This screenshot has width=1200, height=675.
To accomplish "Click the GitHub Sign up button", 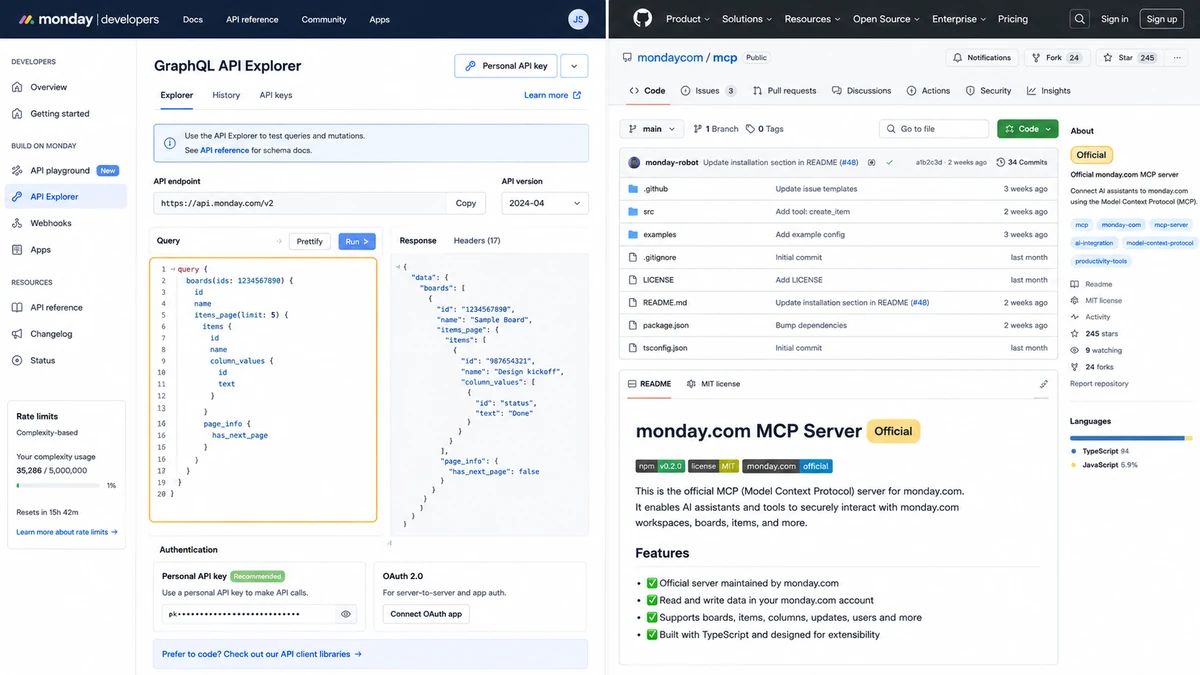I will tap(1162, 19).
